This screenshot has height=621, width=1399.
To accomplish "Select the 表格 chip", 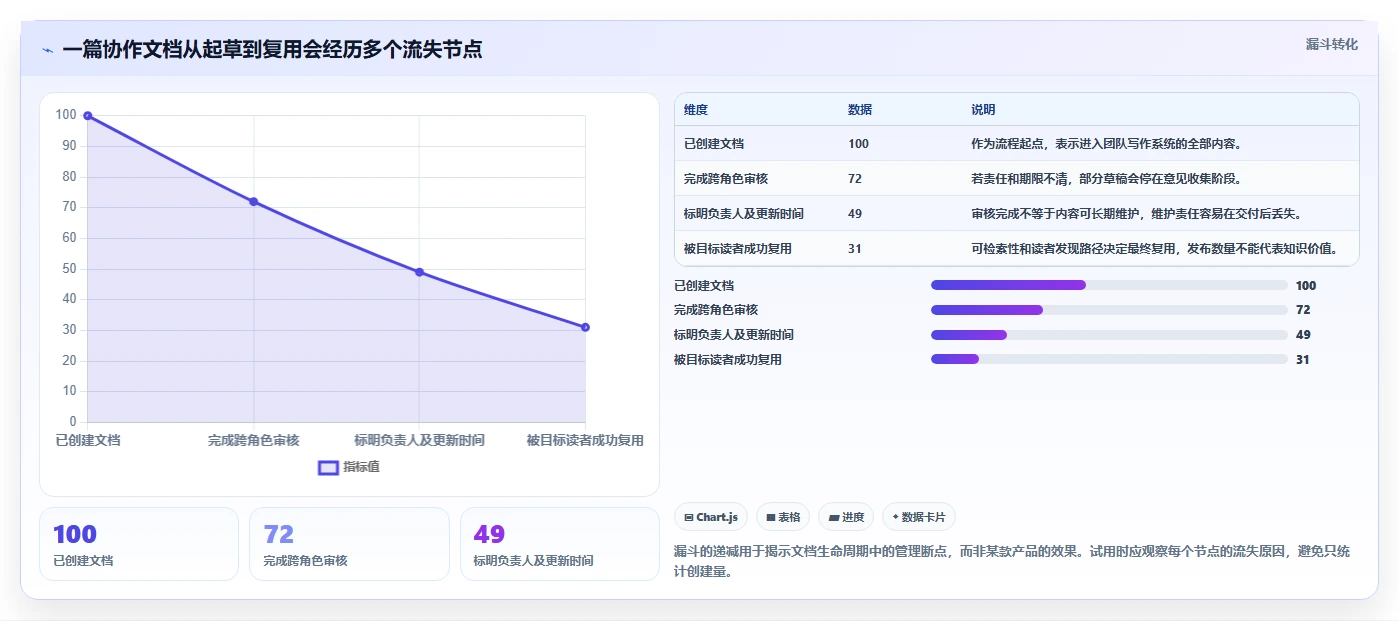I will [783, 517].
